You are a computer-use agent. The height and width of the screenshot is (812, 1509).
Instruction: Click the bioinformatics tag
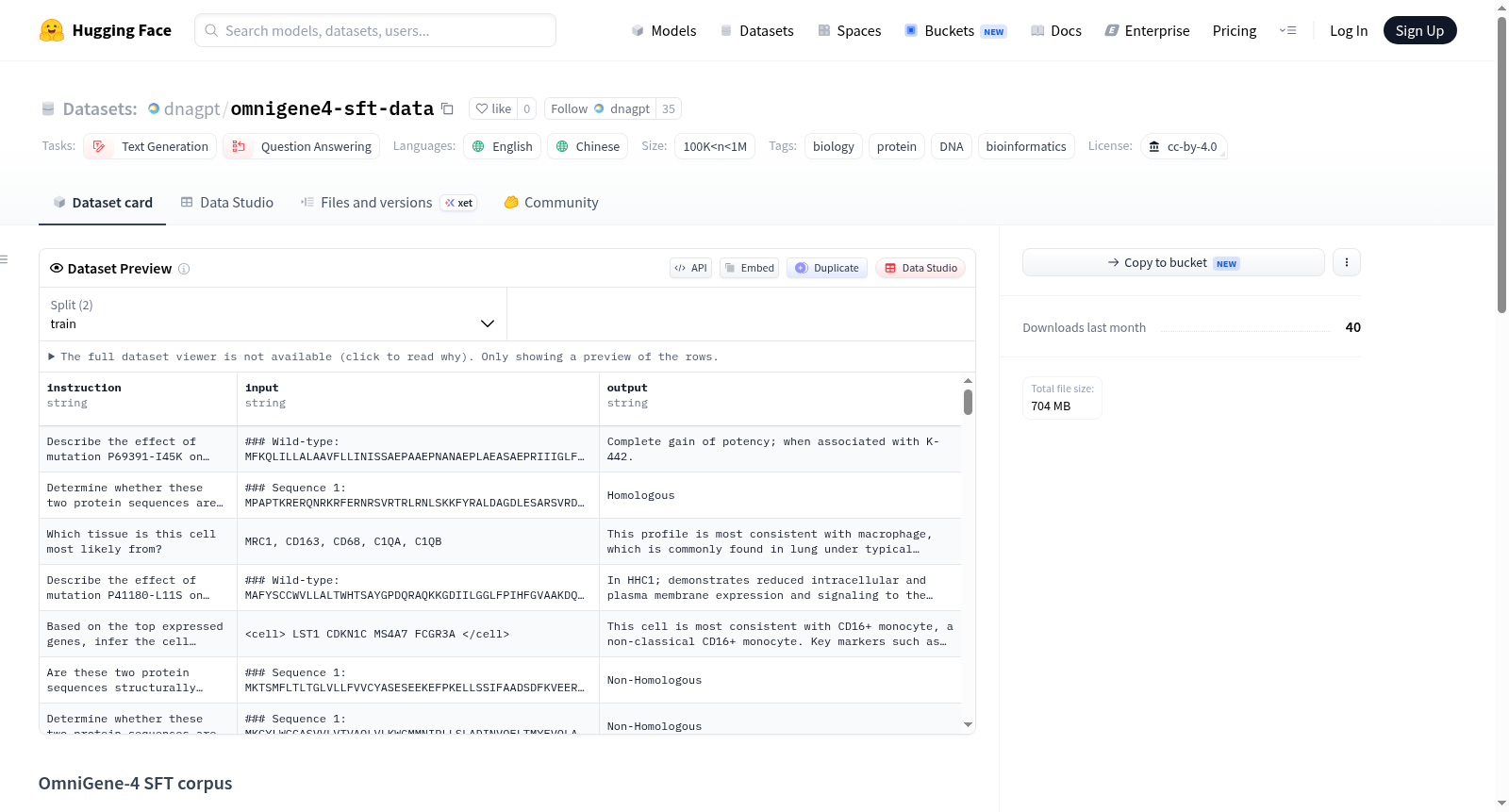click(1026, 146)
